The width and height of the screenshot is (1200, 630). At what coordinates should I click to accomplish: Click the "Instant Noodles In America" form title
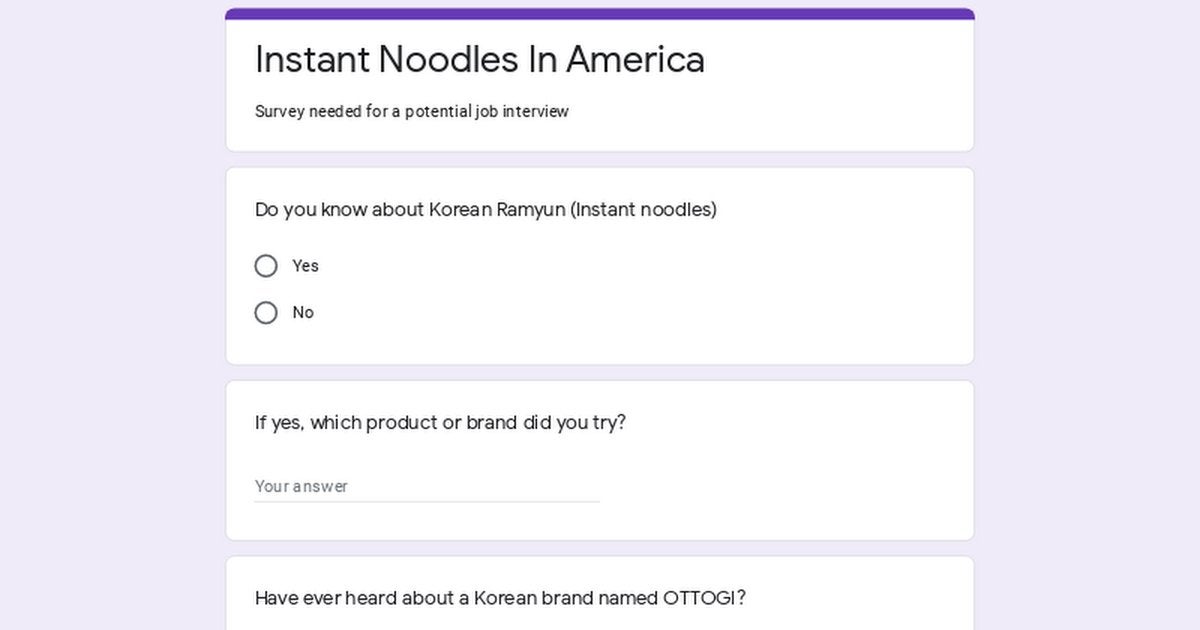480,60
